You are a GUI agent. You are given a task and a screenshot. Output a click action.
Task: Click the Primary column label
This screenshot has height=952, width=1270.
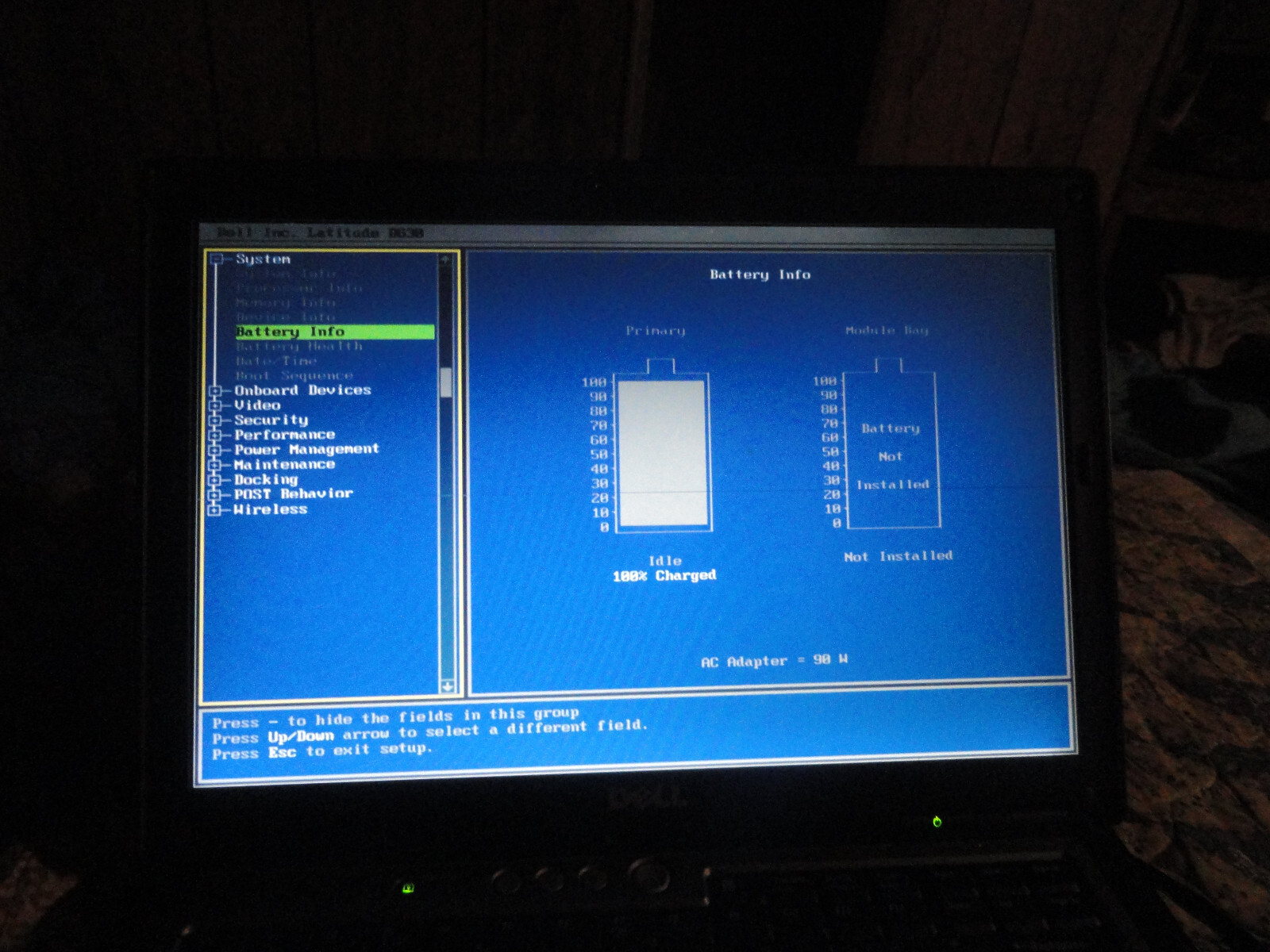point(656,331)
